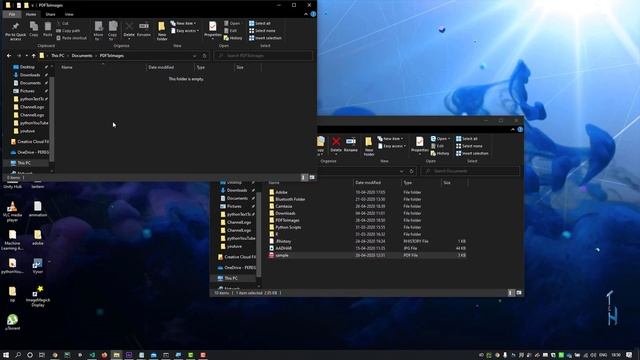This screenshot has width=640, height=360.
Task: Click Invert selection in the Documents window
Action: [472, 153]
